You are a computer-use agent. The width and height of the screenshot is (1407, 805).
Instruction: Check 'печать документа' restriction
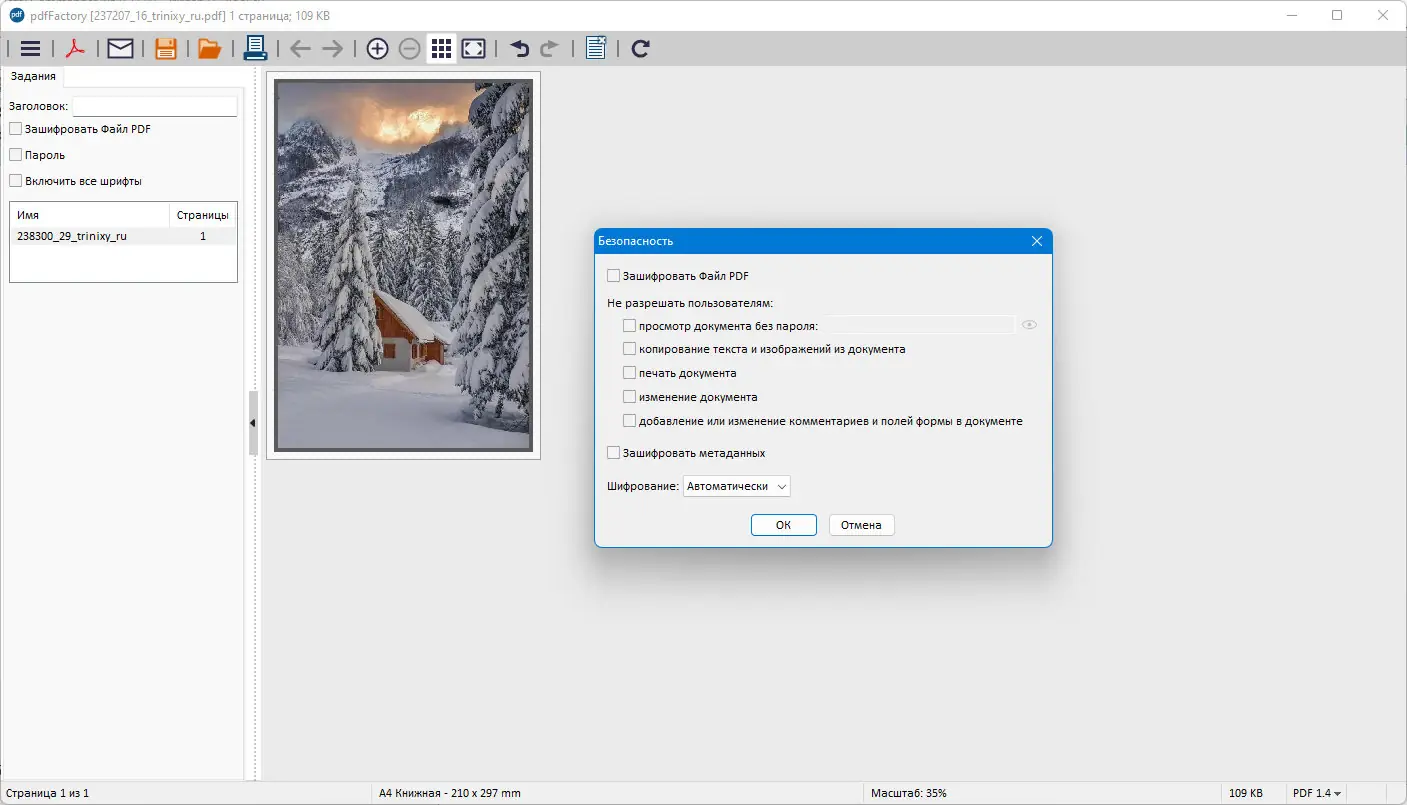pyautogui.click(x=630, y=373)
